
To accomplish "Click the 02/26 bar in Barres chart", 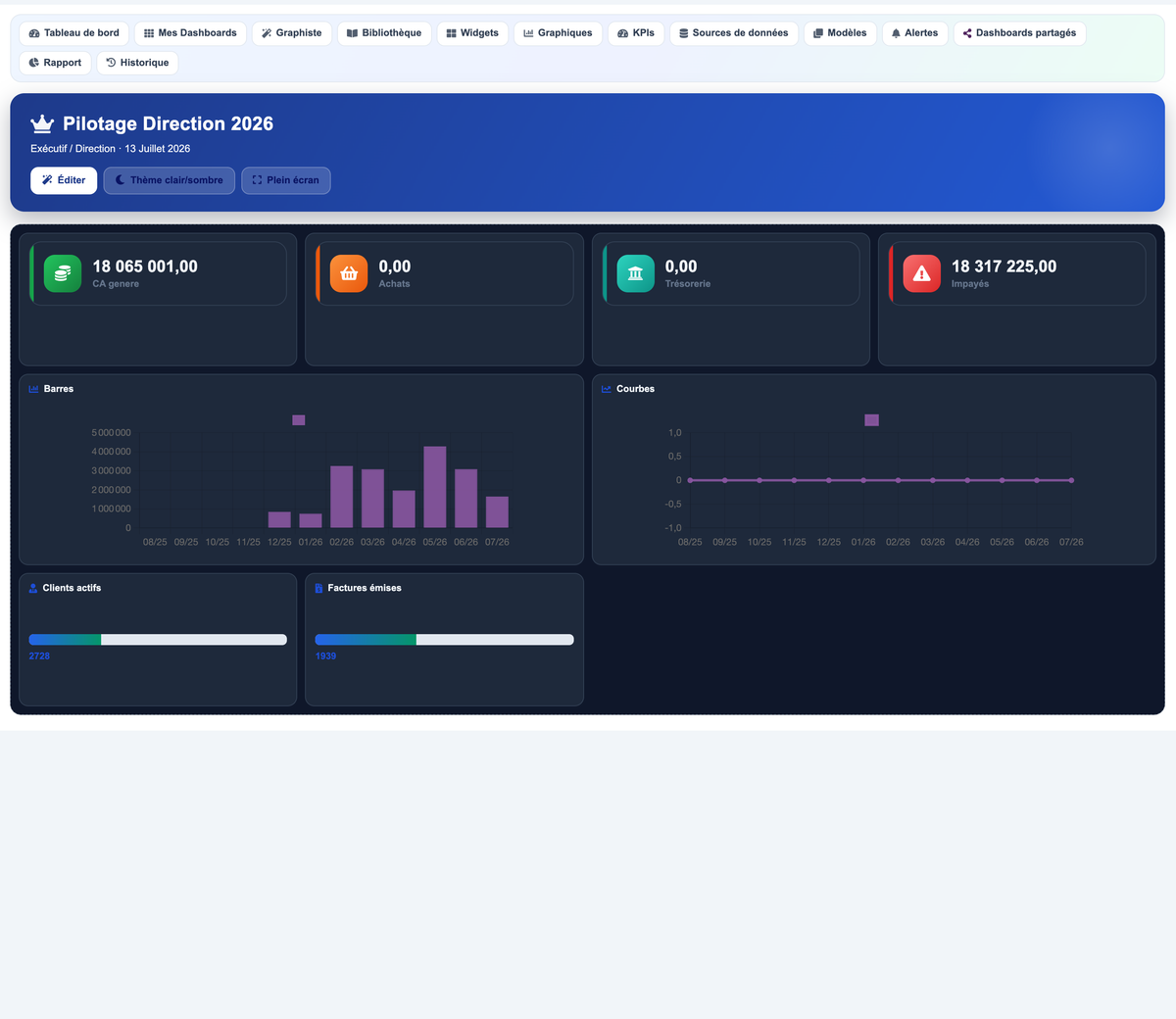I will coord(341,497).
